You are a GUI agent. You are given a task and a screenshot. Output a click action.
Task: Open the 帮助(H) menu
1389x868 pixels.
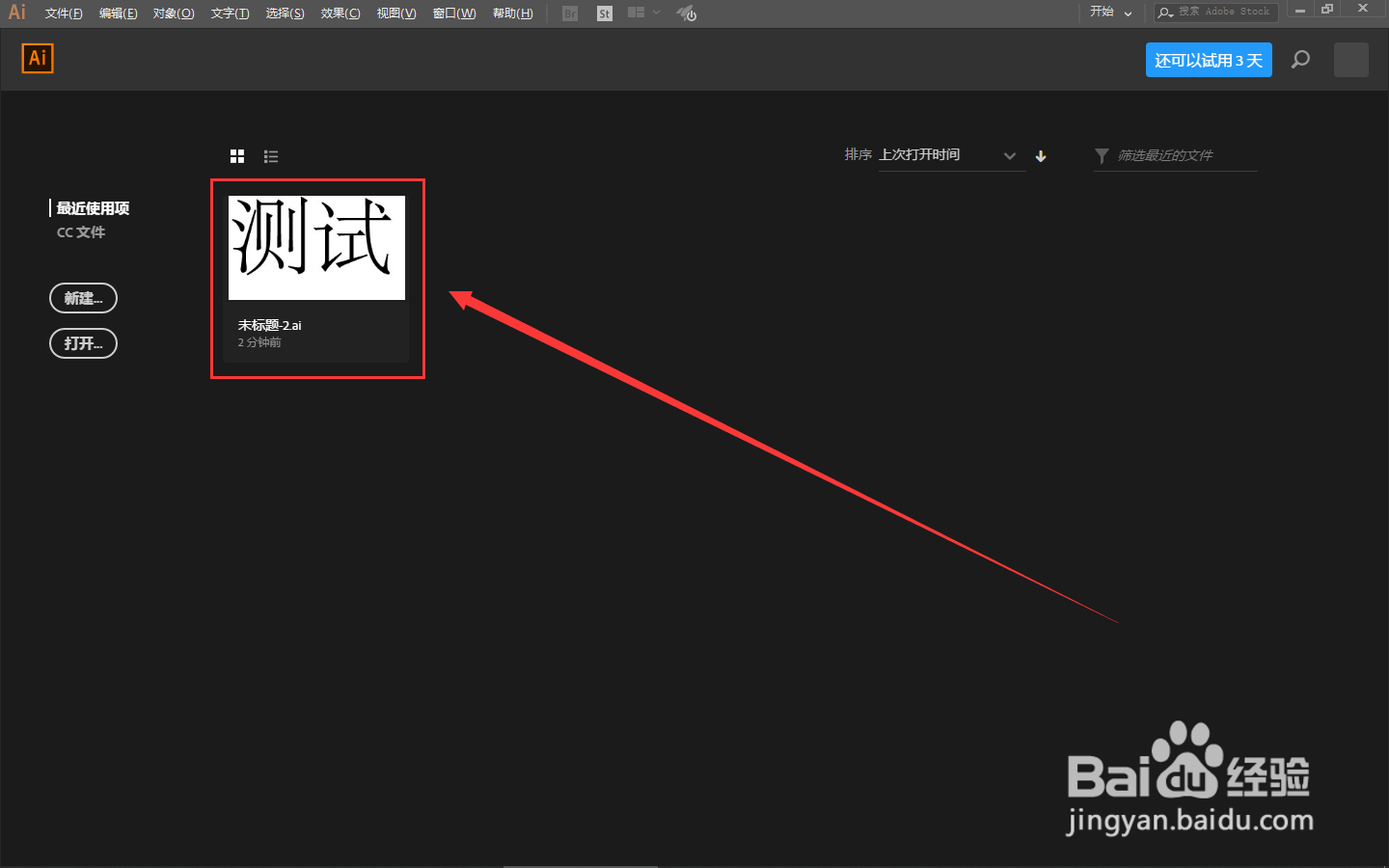coord(513,14)
